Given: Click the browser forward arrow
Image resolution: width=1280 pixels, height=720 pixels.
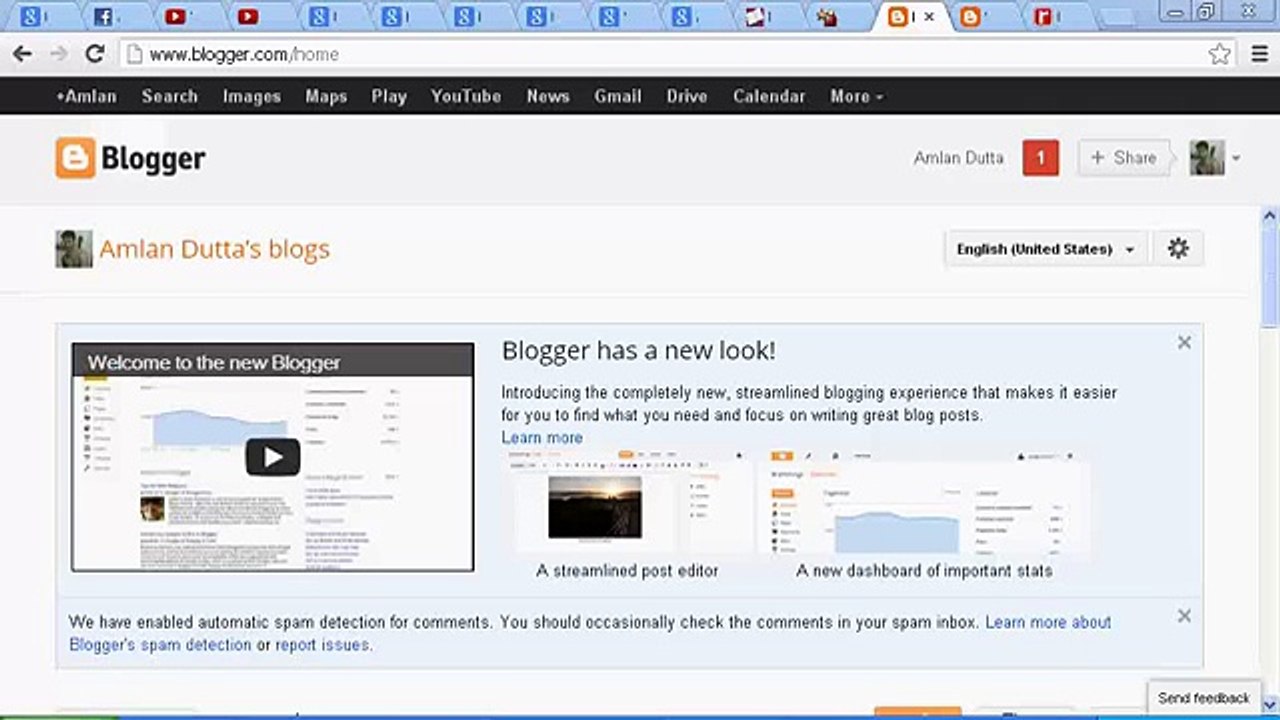Looking at the screenshot, I should coord(59,54).
